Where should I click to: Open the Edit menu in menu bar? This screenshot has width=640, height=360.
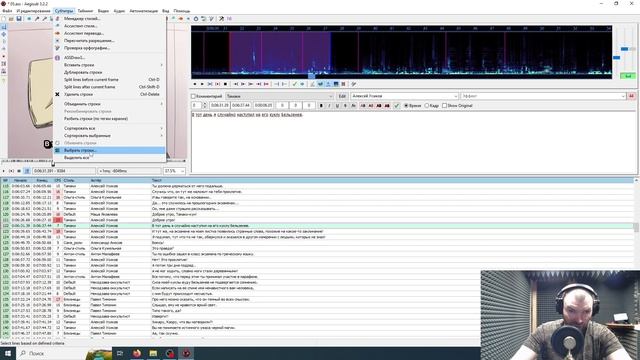coord(33,11)
